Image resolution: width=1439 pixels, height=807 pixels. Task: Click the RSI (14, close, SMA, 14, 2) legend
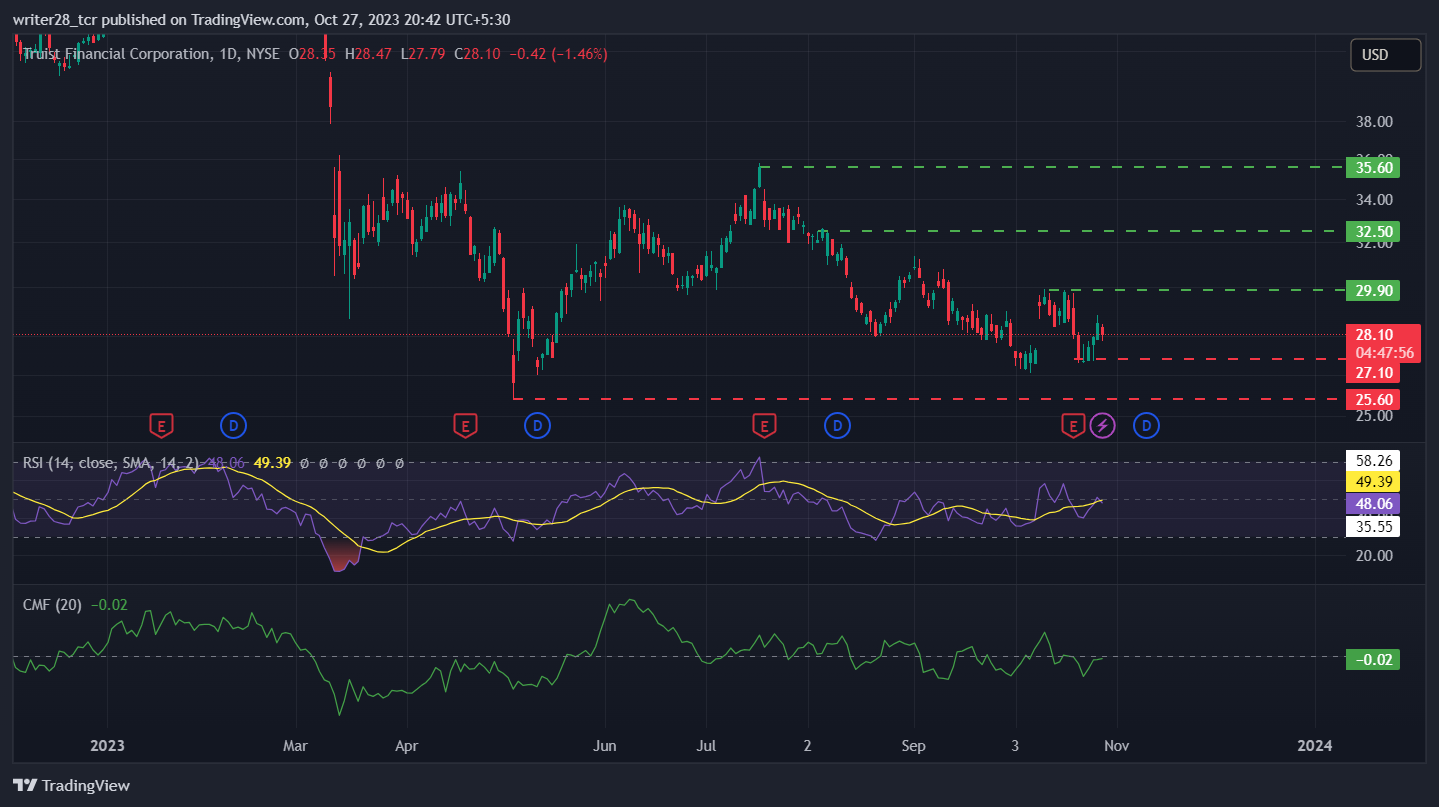click(111, 463)
